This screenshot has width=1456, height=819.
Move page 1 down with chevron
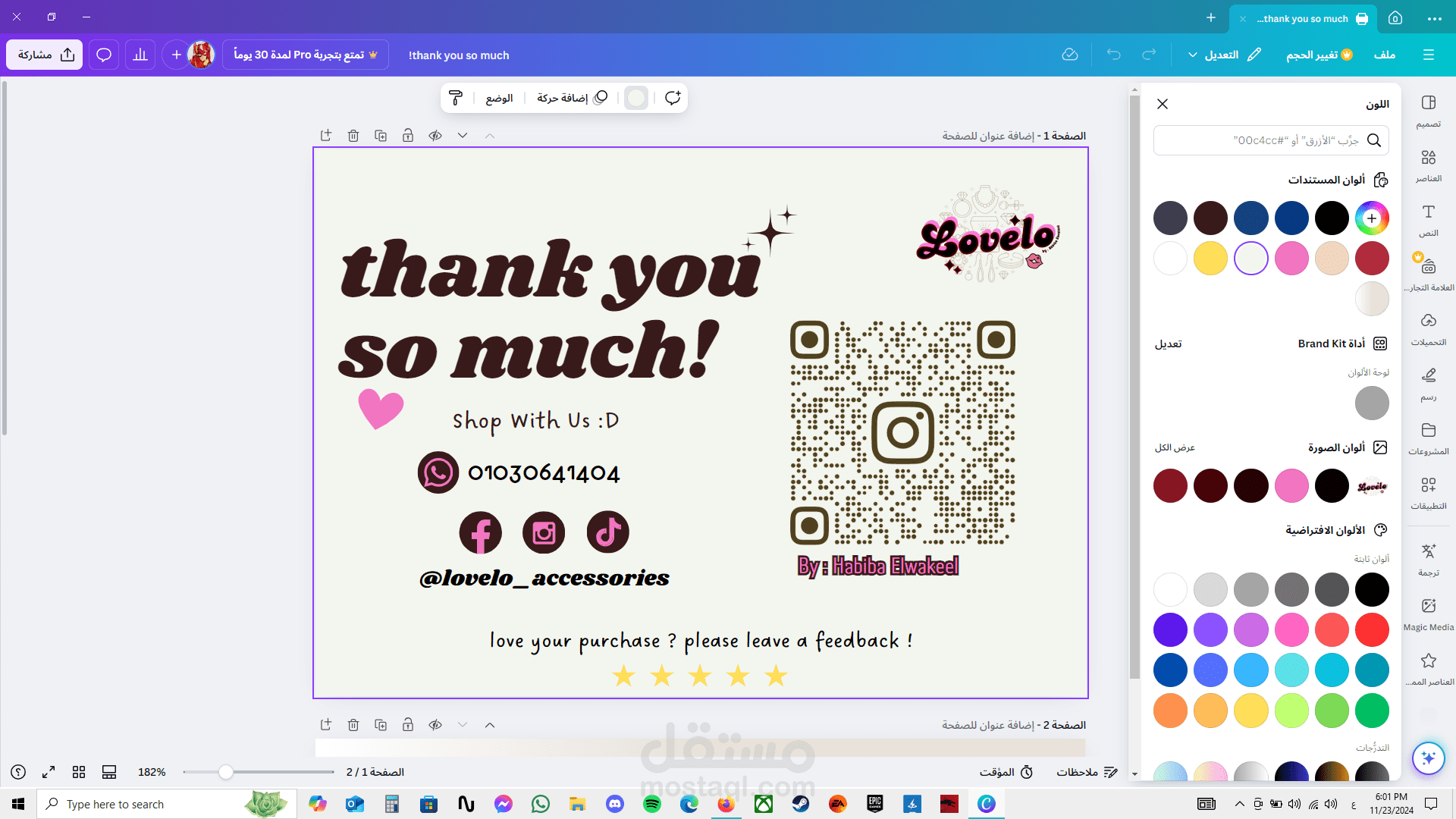tap(463, 136)
